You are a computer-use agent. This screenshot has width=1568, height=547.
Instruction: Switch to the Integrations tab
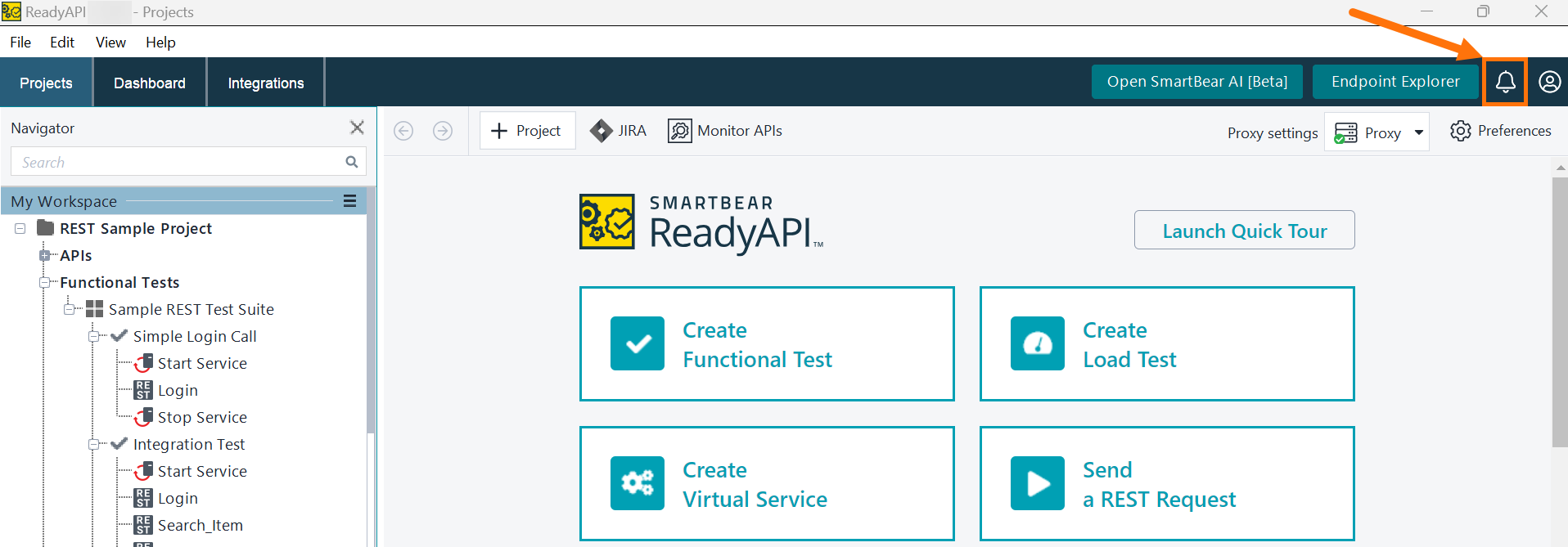(x=266, y=83)
